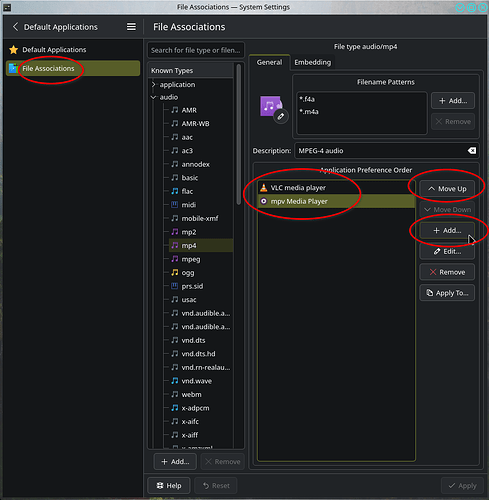Open the Default Applications sidebar entry

73,50
